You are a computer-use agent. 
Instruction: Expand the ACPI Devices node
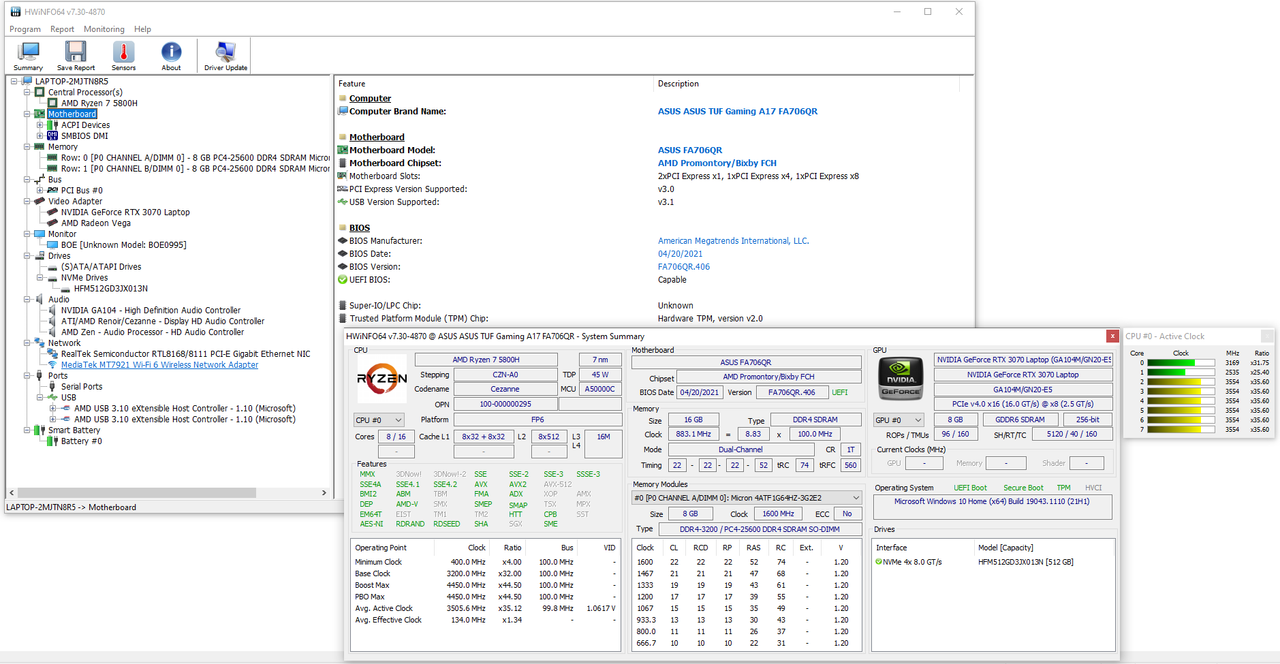click(40, 125)
